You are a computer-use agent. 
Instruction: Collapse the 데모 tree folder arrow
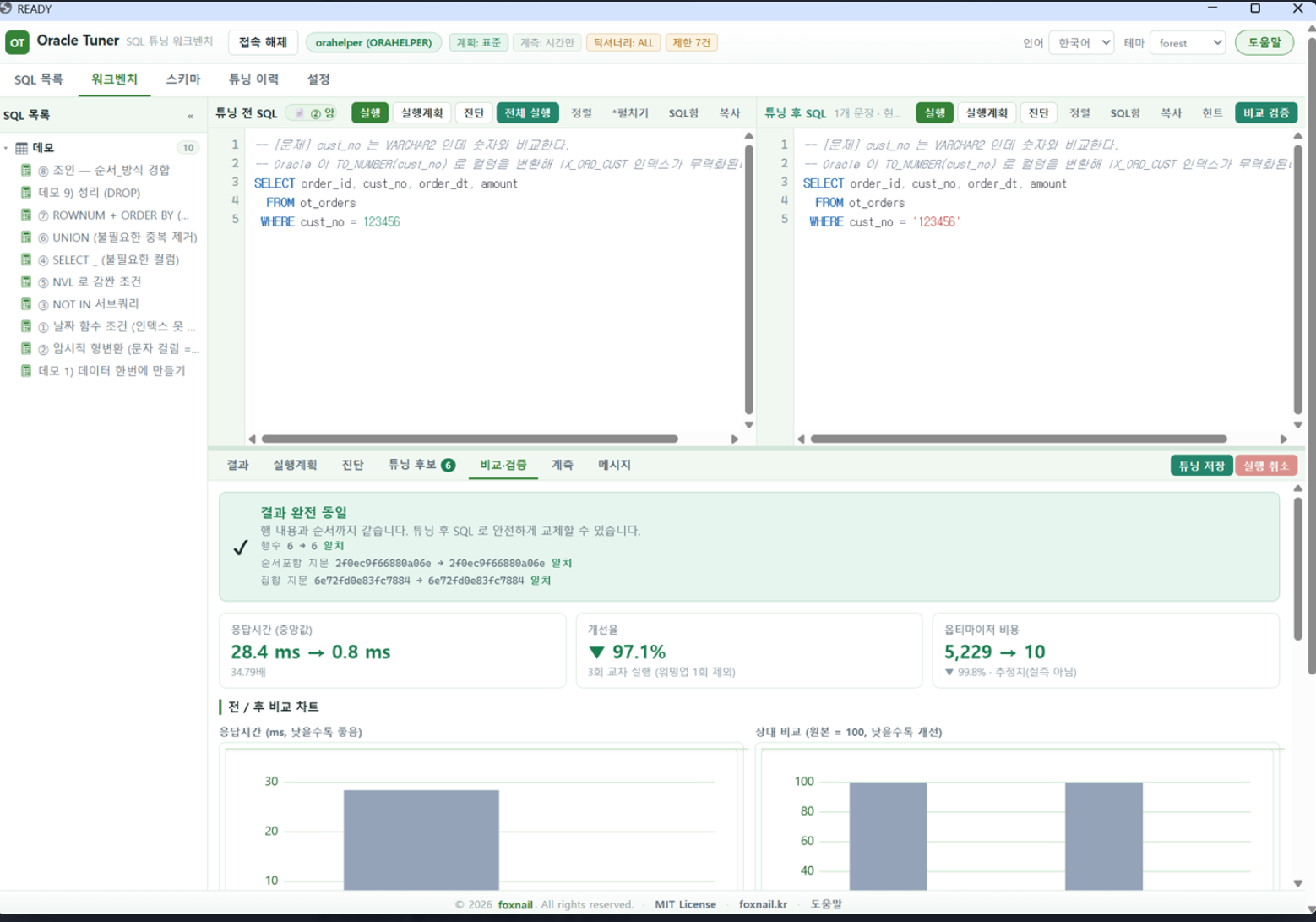click(x=7, y=148)
